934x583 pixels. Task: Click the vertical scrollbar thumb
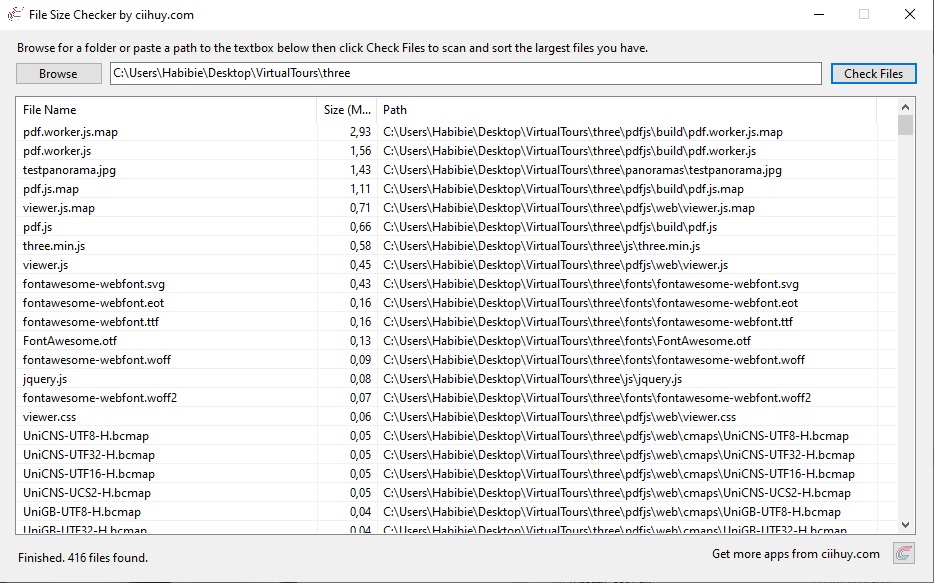pyautogui.click(x=906, y=125)
